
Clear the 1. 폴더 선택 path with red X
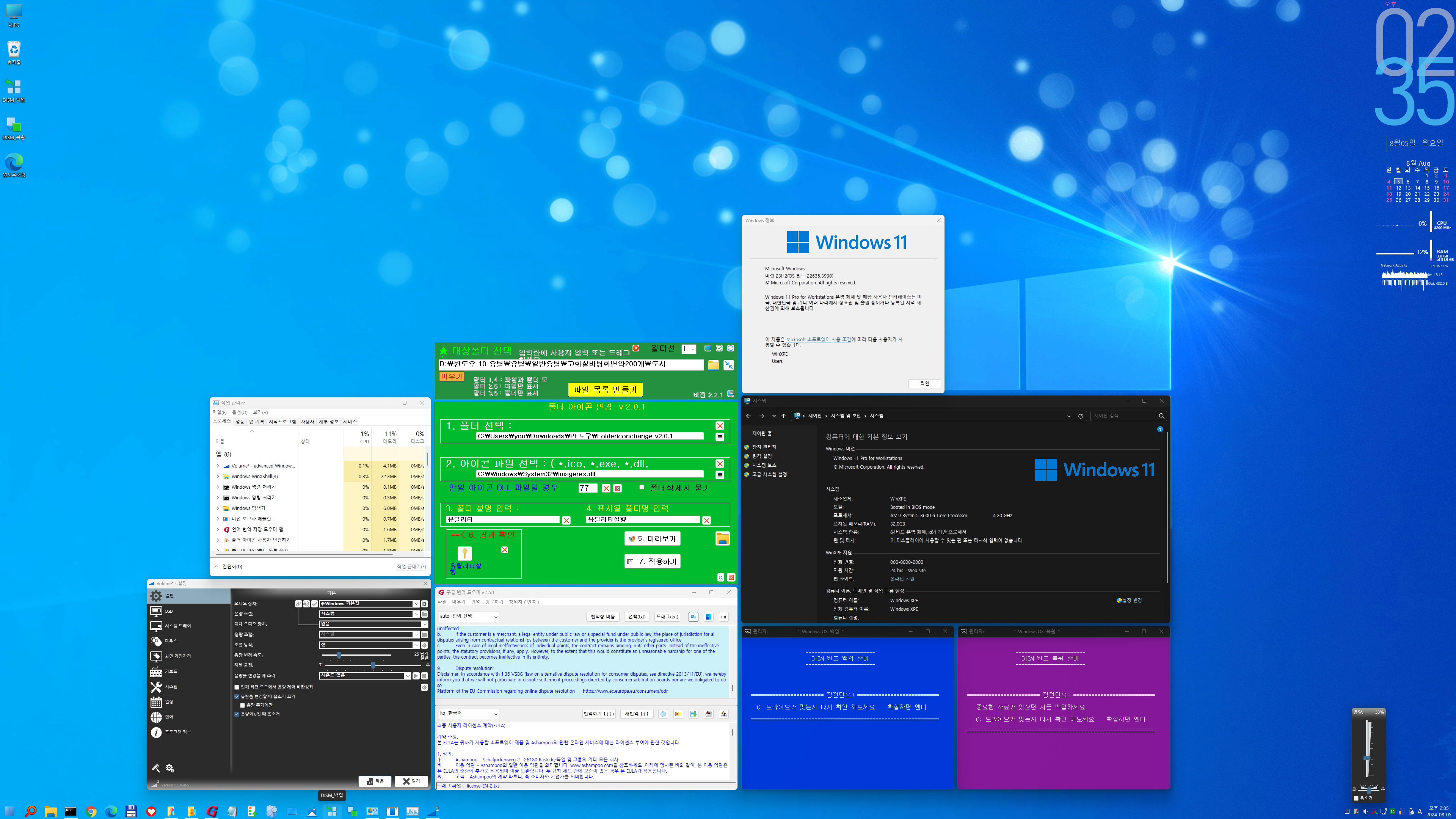point(720,425)
